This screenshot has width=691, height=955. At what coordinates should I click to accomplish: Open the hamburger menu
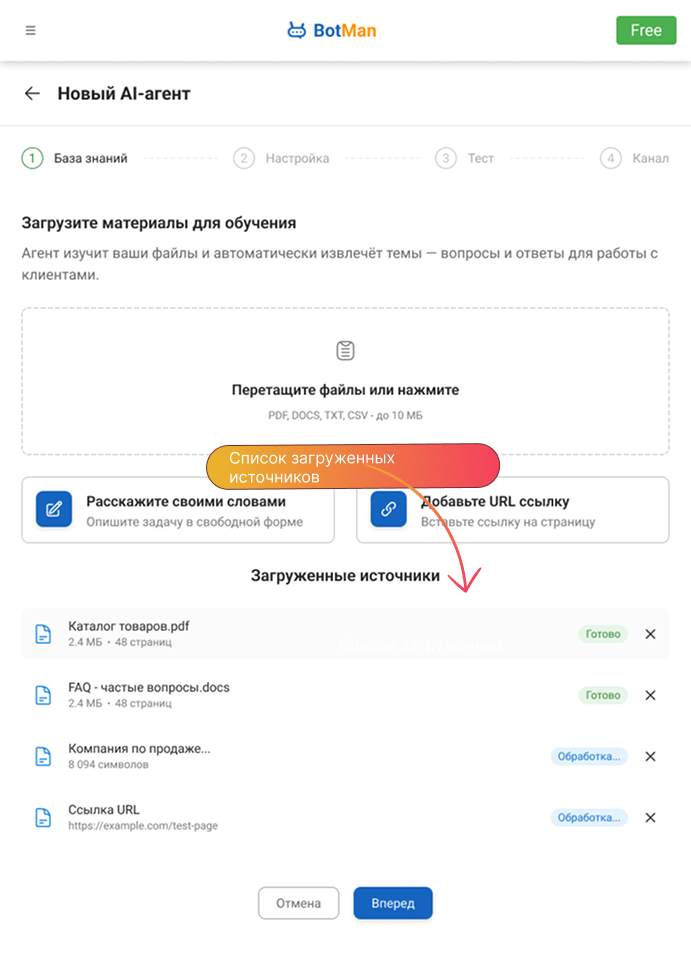tap(31, 30)
